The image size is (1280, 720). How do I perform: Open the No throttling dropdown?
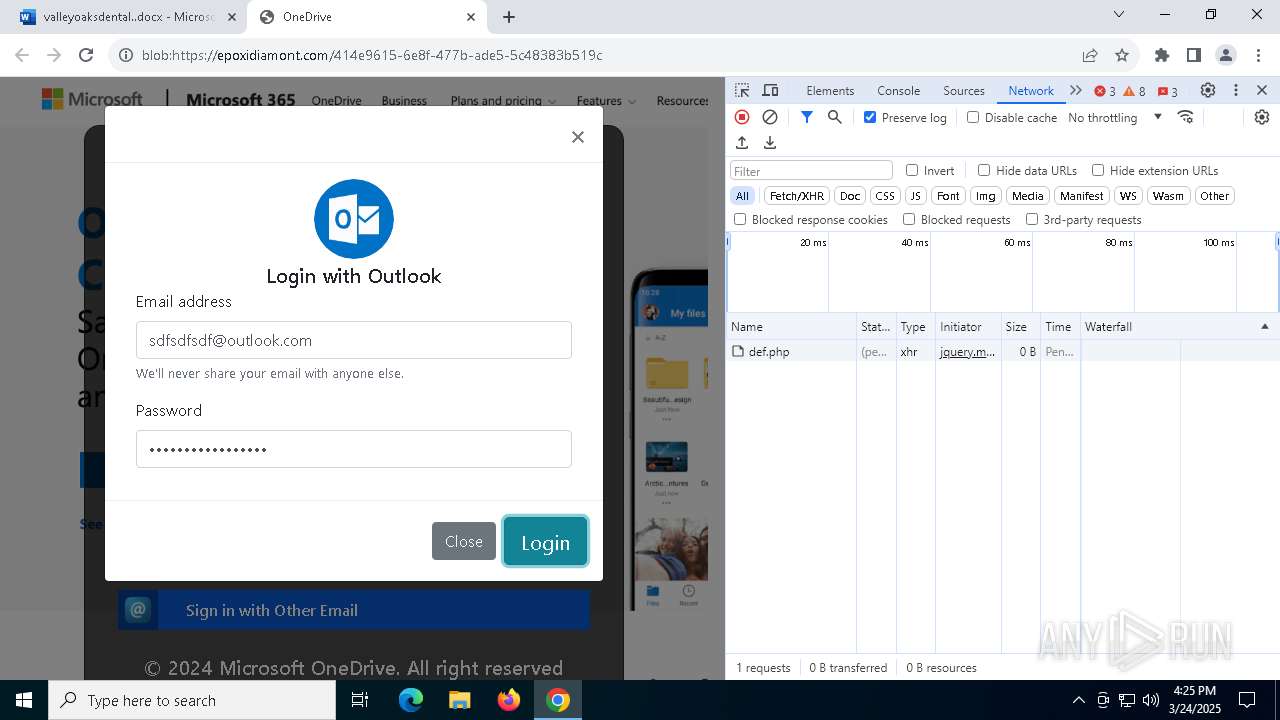[x=1115, y=117]
